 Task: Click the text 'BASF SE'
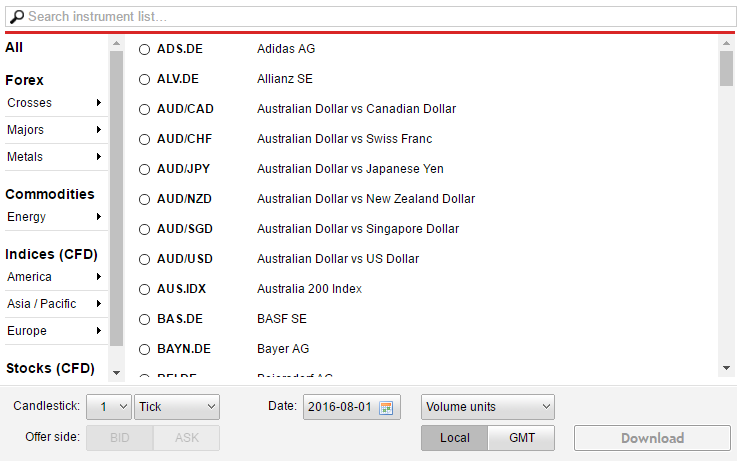click(282, 319)
